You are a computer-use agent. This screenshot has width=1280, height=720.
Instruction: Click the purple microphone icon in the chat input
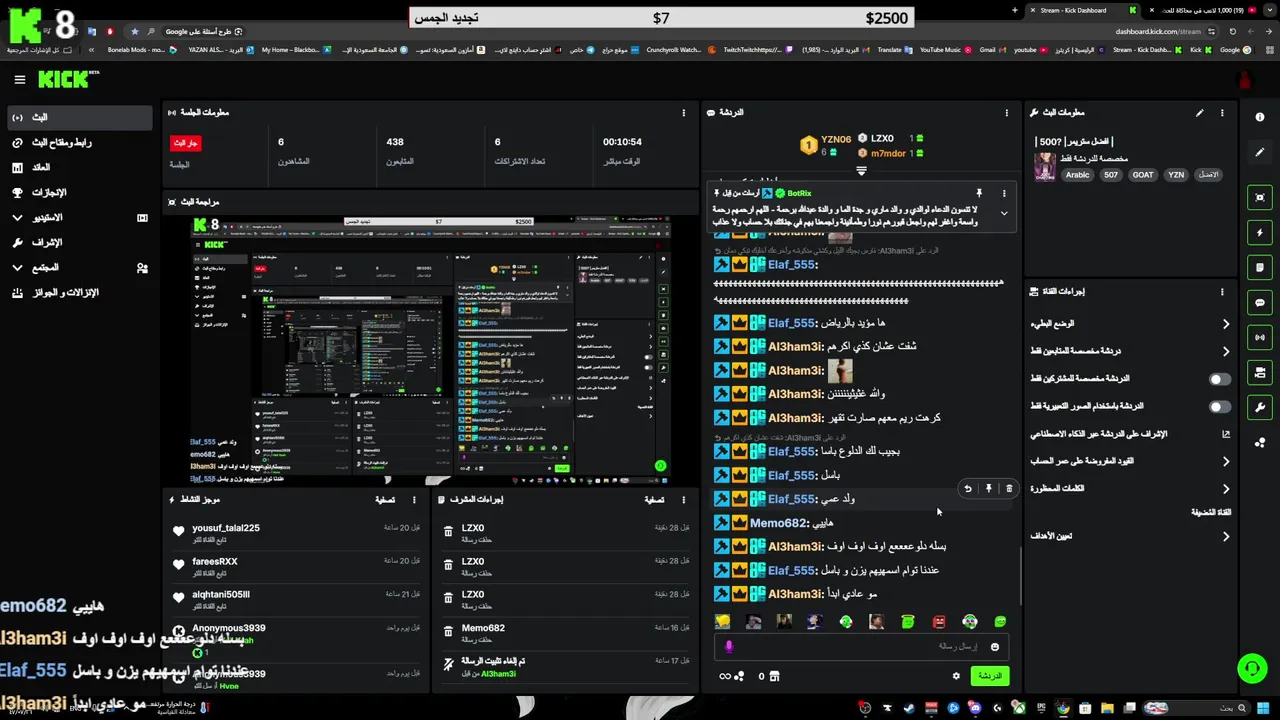click(729, 647)
